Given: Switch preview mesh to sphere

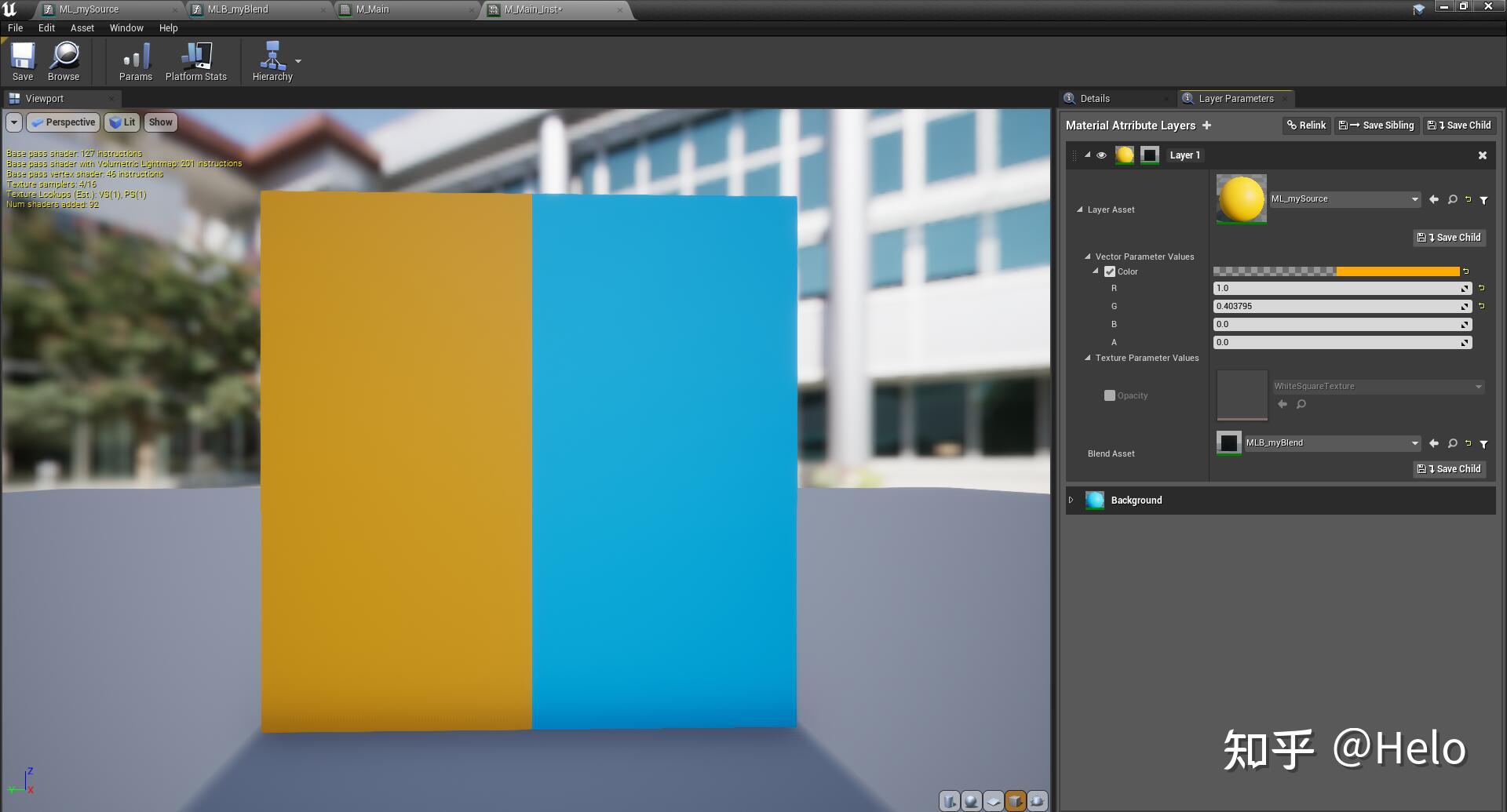Looking at the screenshot, I should pyautogui.click(x=972, y=801).
